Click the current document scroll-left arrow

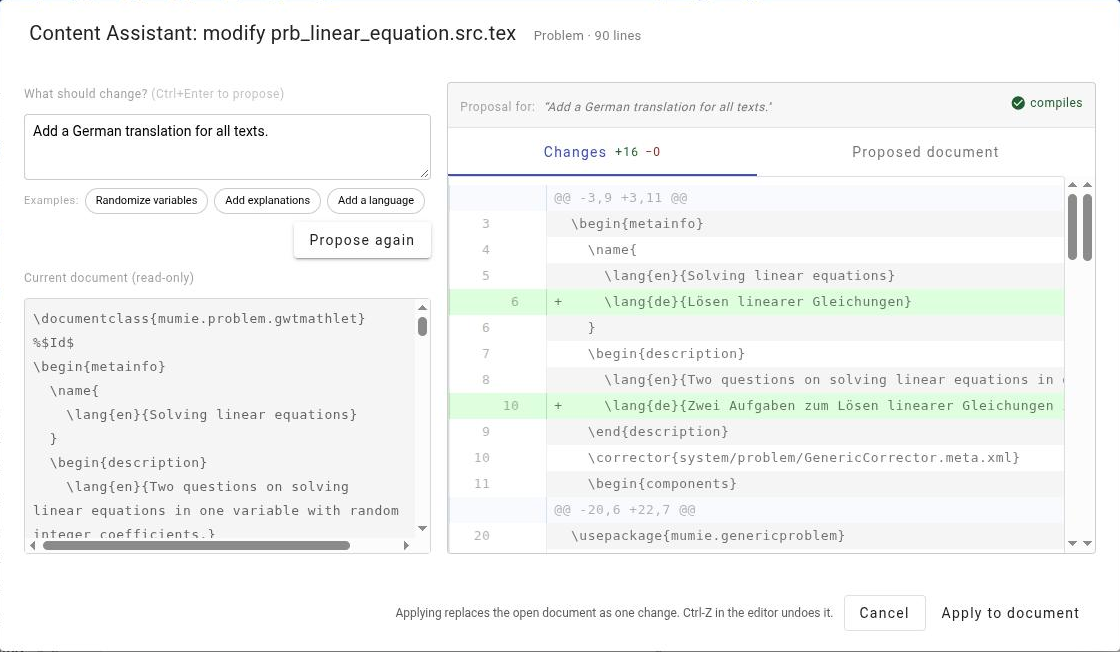pos(32,546)
